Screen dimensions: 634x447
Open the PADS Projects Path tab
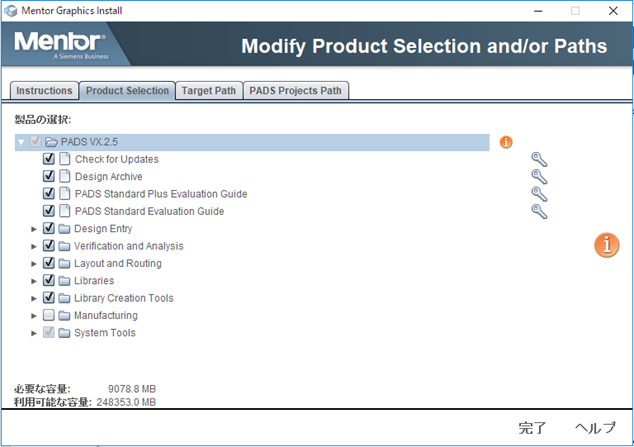coord(296,91)
